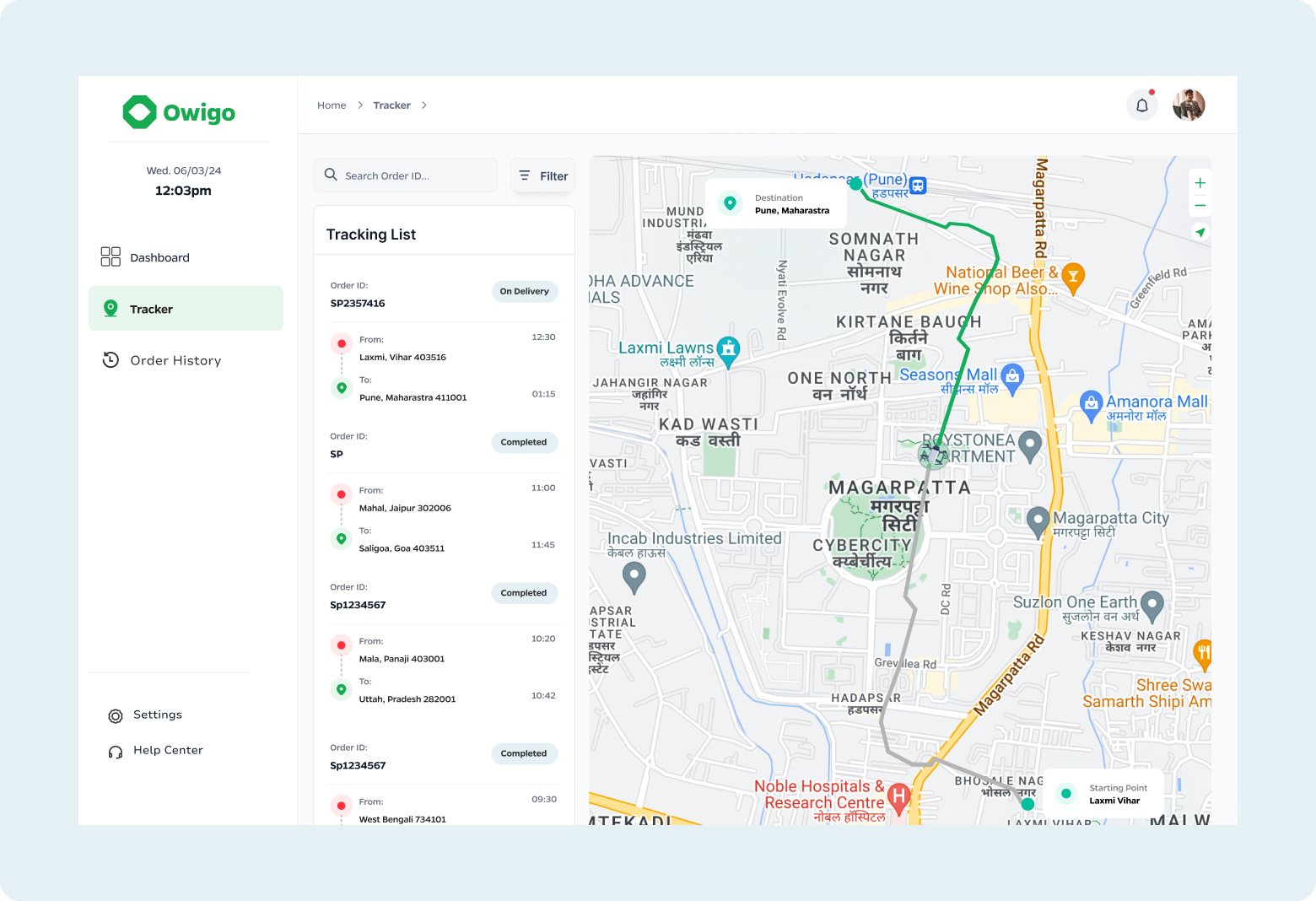Click Hadapsar (Pune) train station icon
The image size is (1316, 901).
[919, 185]
